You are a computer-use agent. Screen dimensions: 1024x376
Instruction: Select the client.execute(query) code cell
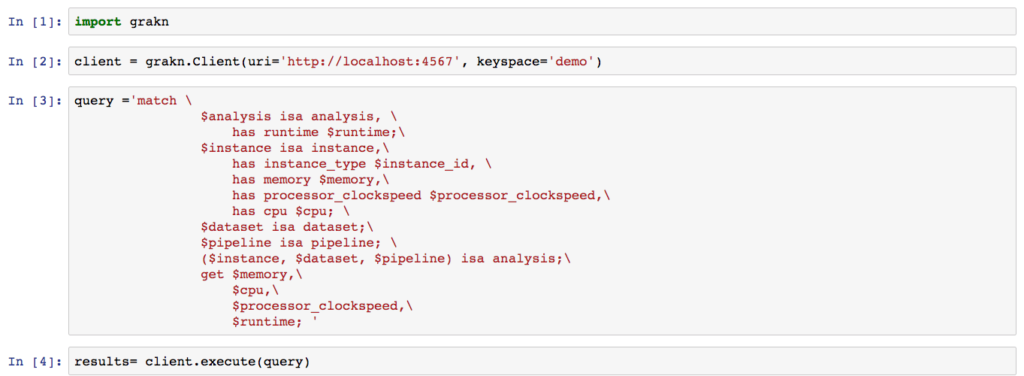(x=542, y=360)
